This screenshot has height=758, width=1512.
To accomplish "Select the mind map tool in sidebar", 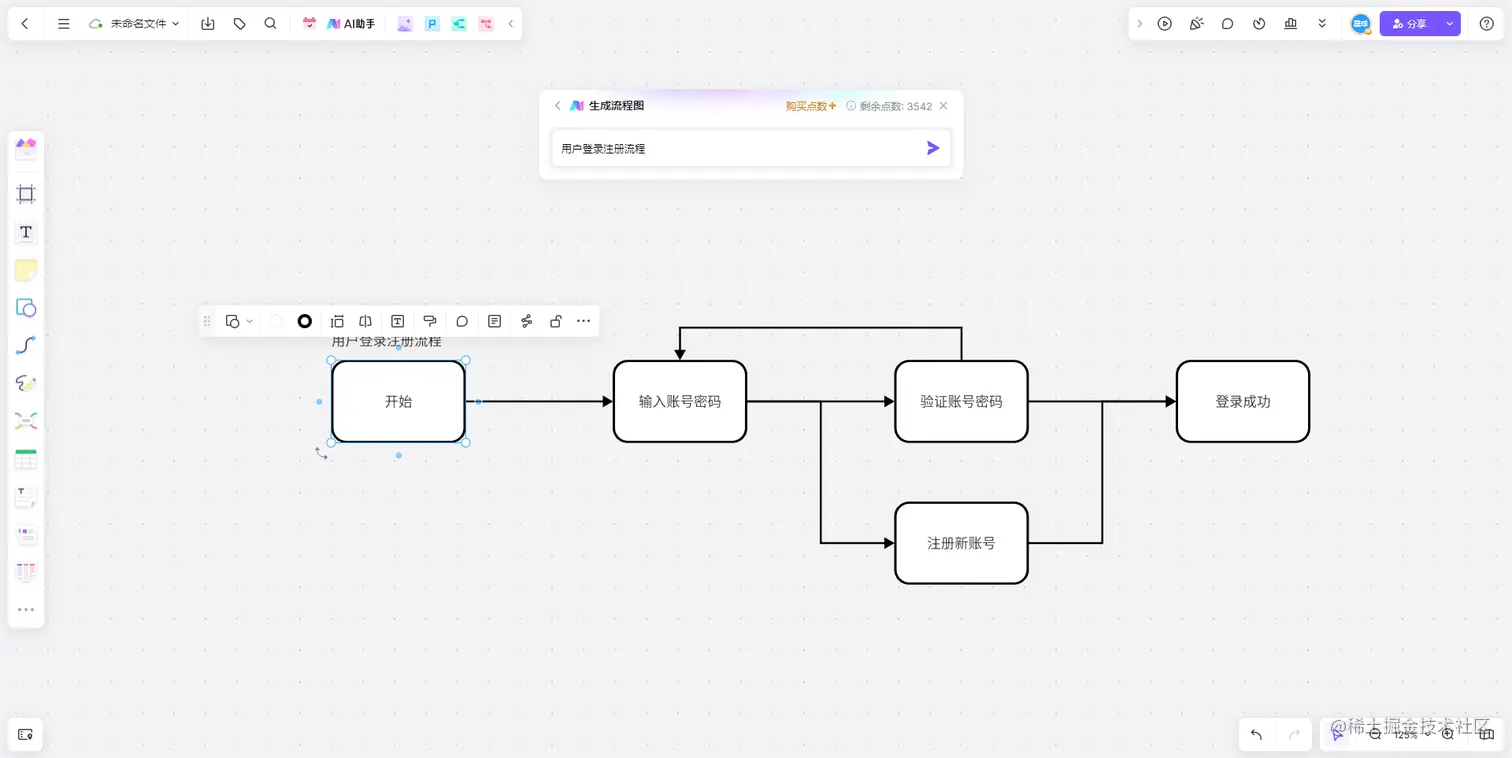I will (26, 421).
